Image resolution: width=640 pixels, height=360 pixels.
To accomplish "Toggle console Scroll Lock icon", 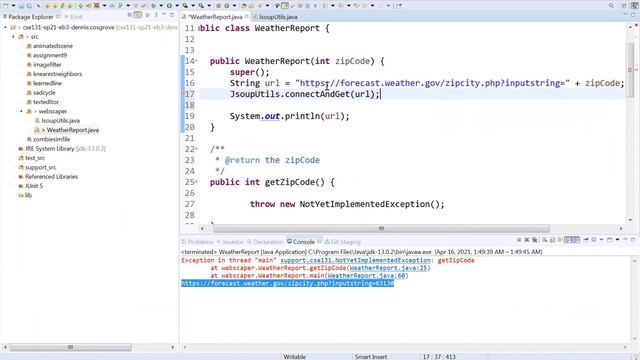I will [x=552, y=240].
